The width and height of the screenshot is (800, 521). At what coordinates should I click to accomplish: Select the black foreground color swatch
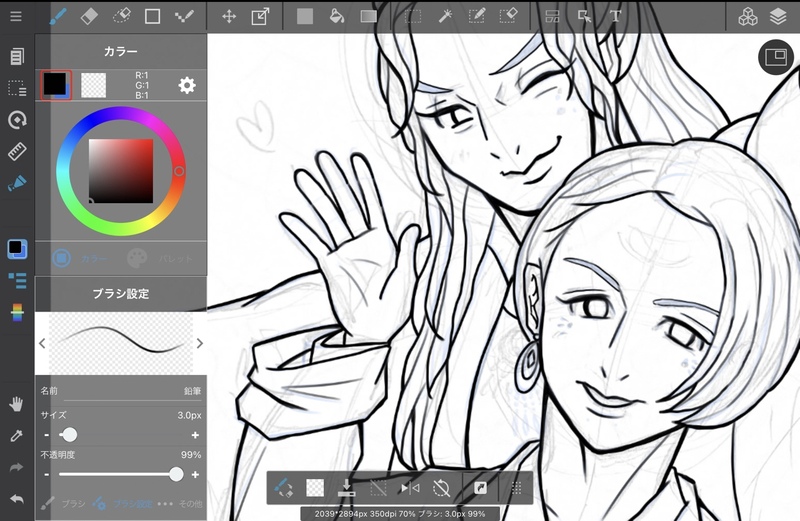[55, 84]
